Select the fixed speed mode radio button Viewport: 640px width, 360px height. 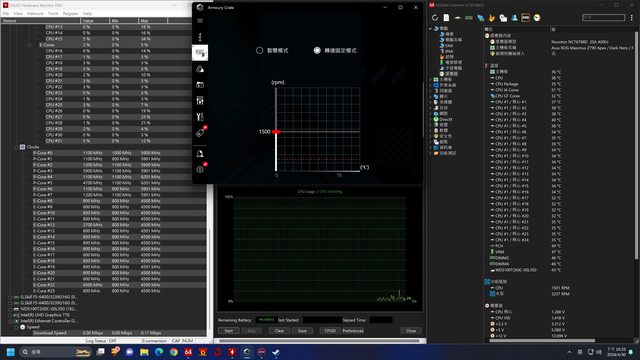click(317, 50)
